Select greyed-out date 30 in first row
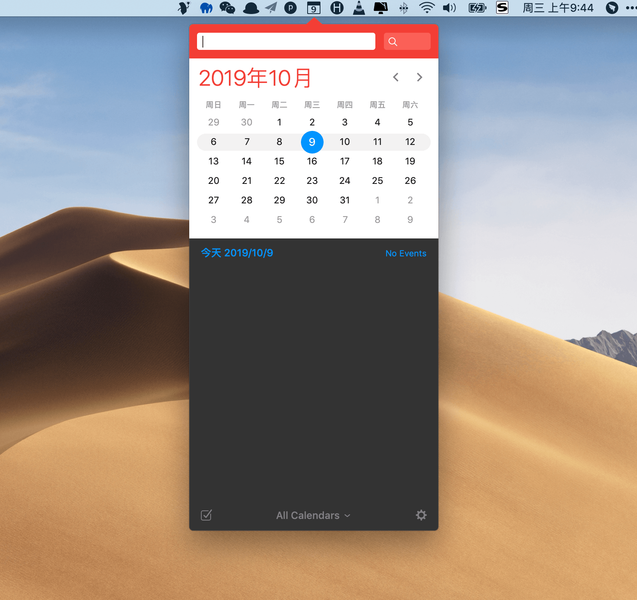637x600 pixels. click(x=247, y=122)
